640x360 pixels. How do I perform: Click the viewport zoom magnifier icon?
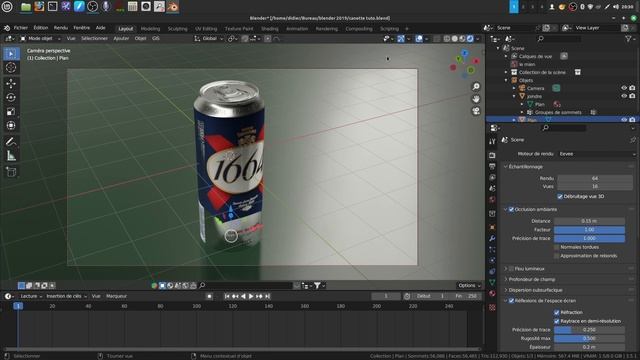pyautogui.click(x=476, y=87)
